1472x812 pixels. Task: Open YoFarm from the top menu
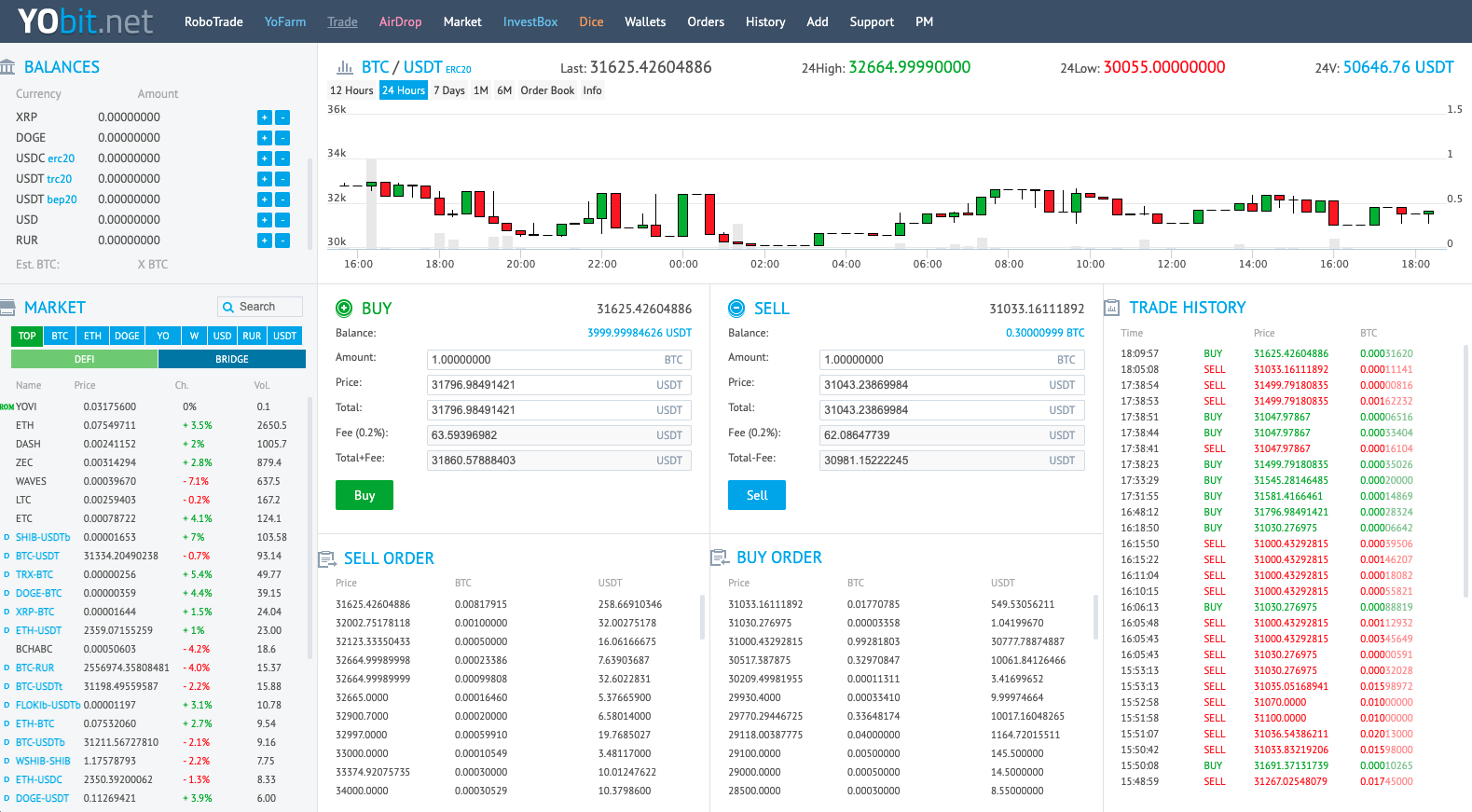[x=284, y=21]
